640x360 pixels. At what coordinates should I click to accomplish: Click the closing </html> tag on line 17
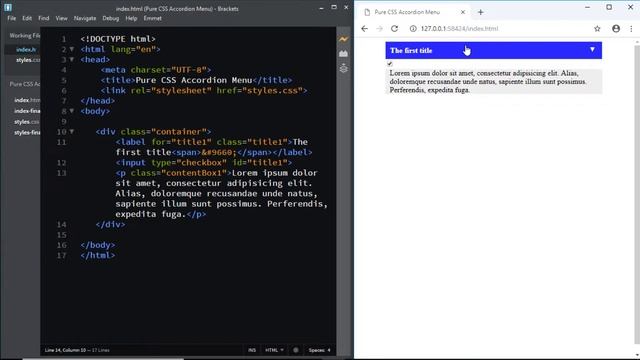[98, 255]
